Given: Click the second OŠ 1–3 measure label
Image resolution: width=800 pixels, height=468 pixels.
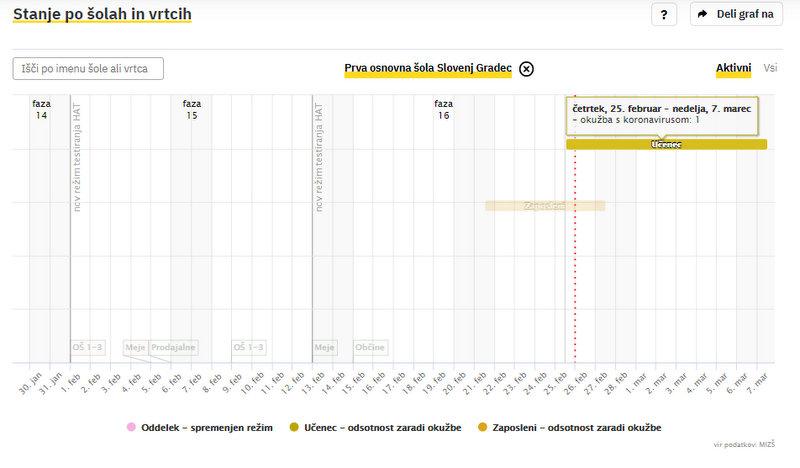Looking at the screenshot, I should click(249, 347).
